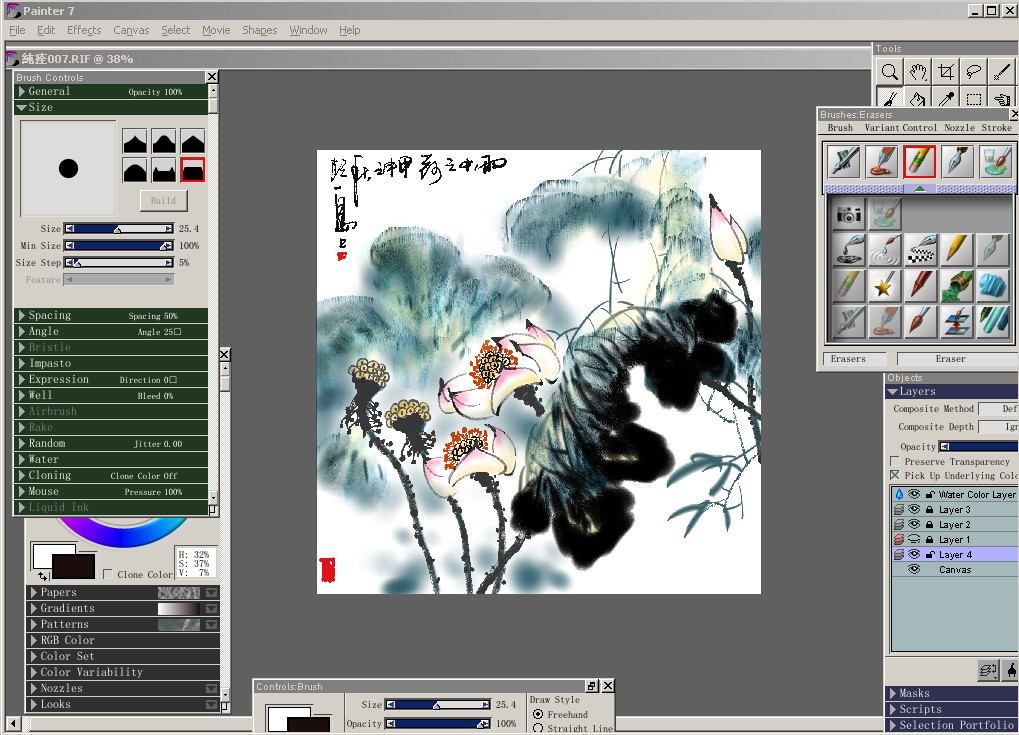Adjust the Min Size slider
The height and width of the screenshot is (735, 1019).
pos(119,246)
